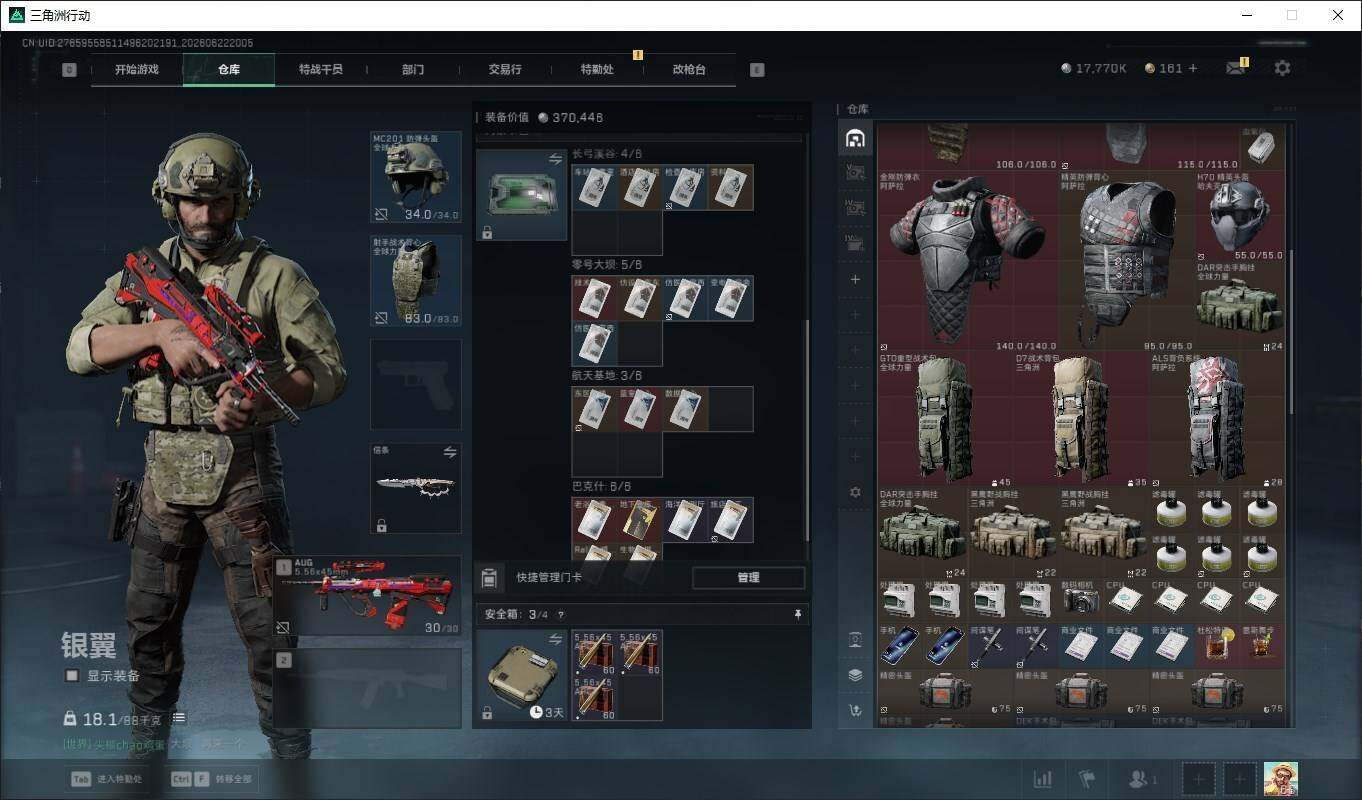Click the stacked layers icon in warehouse sidebar
1362x800 pixels.
(855, 675)
